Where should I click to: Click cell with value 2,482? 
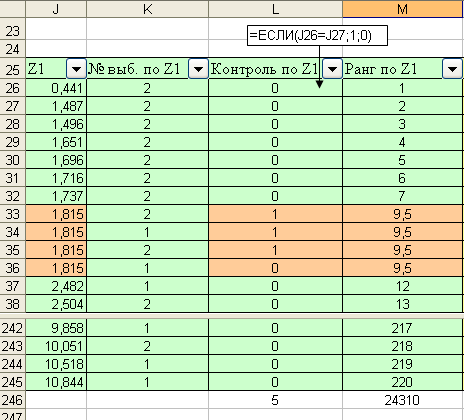click(56, 286)
